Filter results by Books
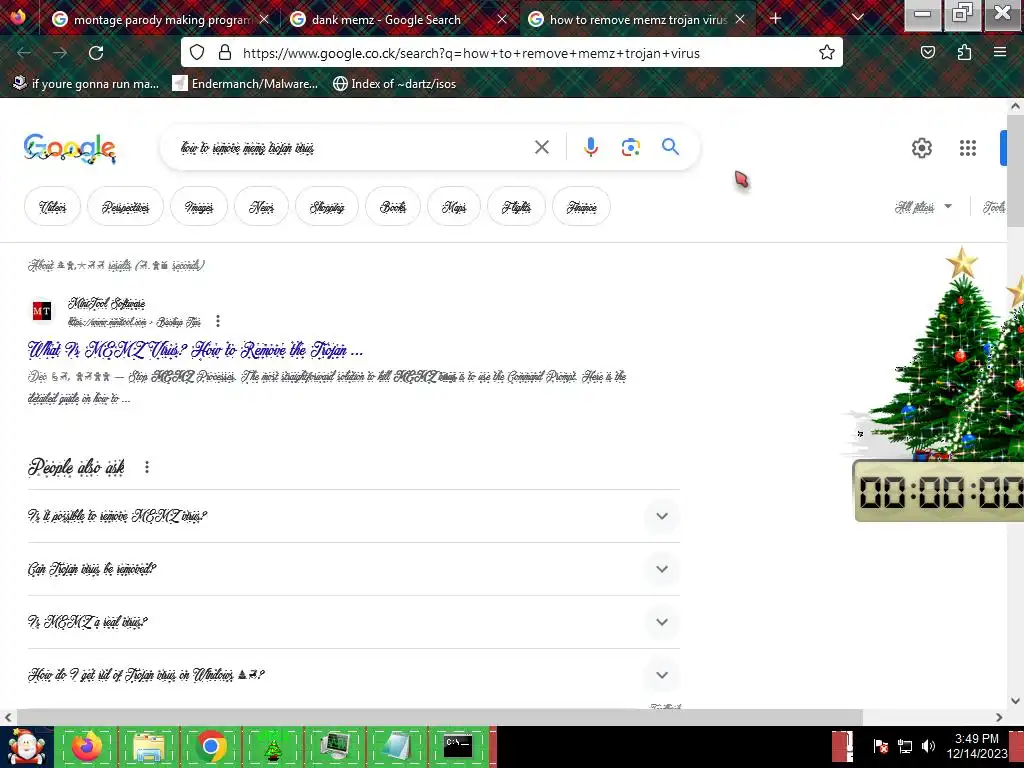This screenshot has width=1024, height=768. pyautogui.click(x=392, y=207)
